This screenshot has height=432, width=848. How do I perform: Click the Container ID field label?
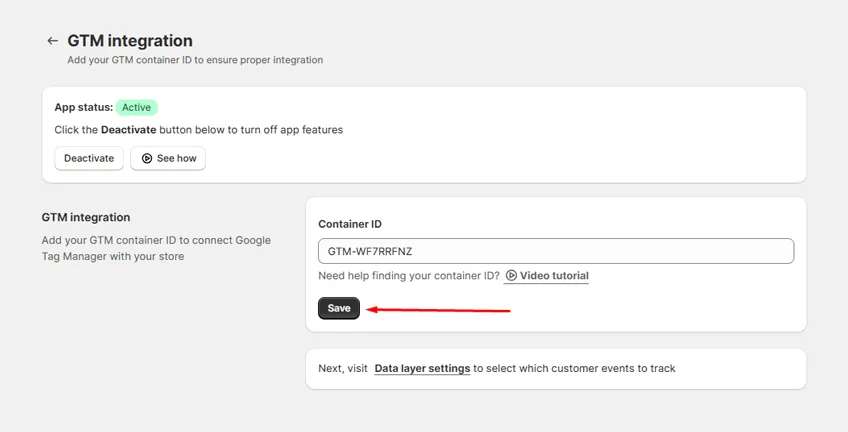(x=350, y=224)
